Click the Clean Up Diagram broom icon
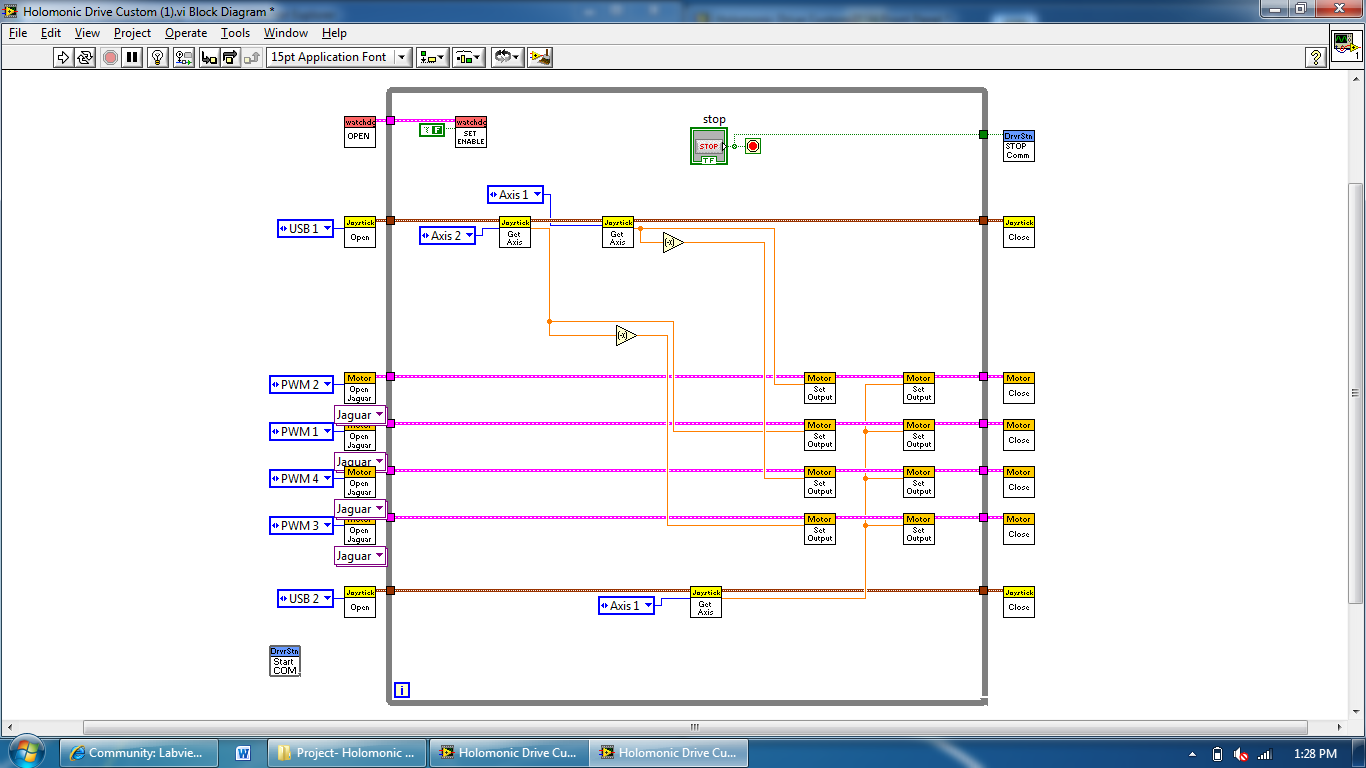Viewport: 1366px width, 768px height. [541, 57]
